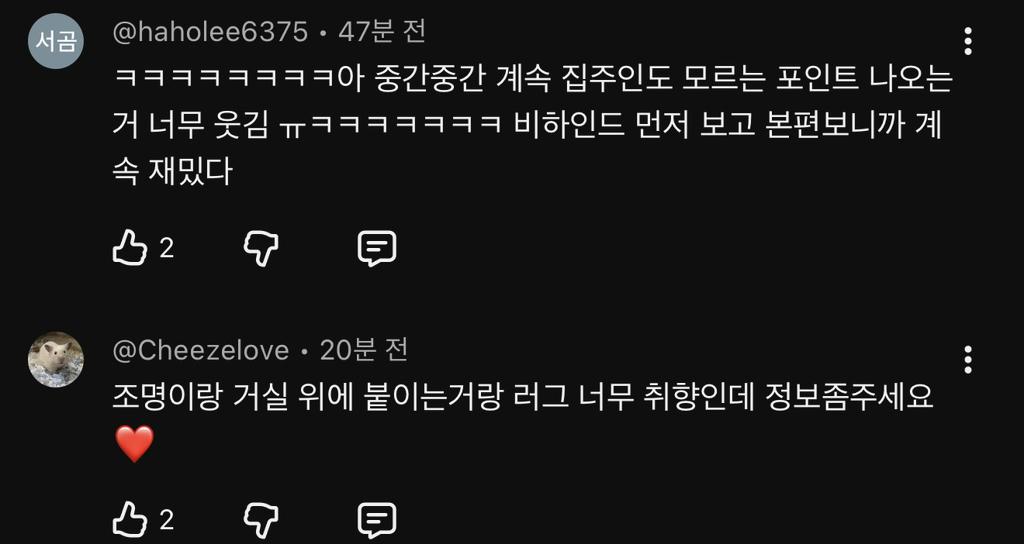Click the 47분 전 timestamp
Viewport: 1024px width, 544px height.
coord(382,31)
